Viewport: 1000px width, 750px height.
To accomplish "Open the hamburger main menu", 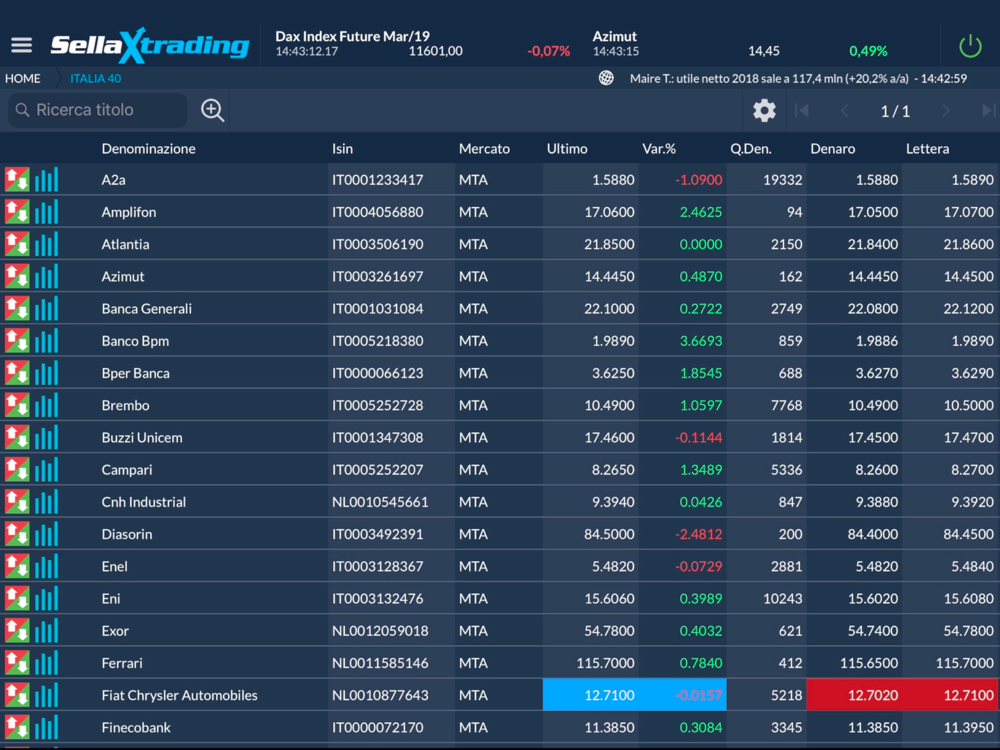I will pos(21,45).
